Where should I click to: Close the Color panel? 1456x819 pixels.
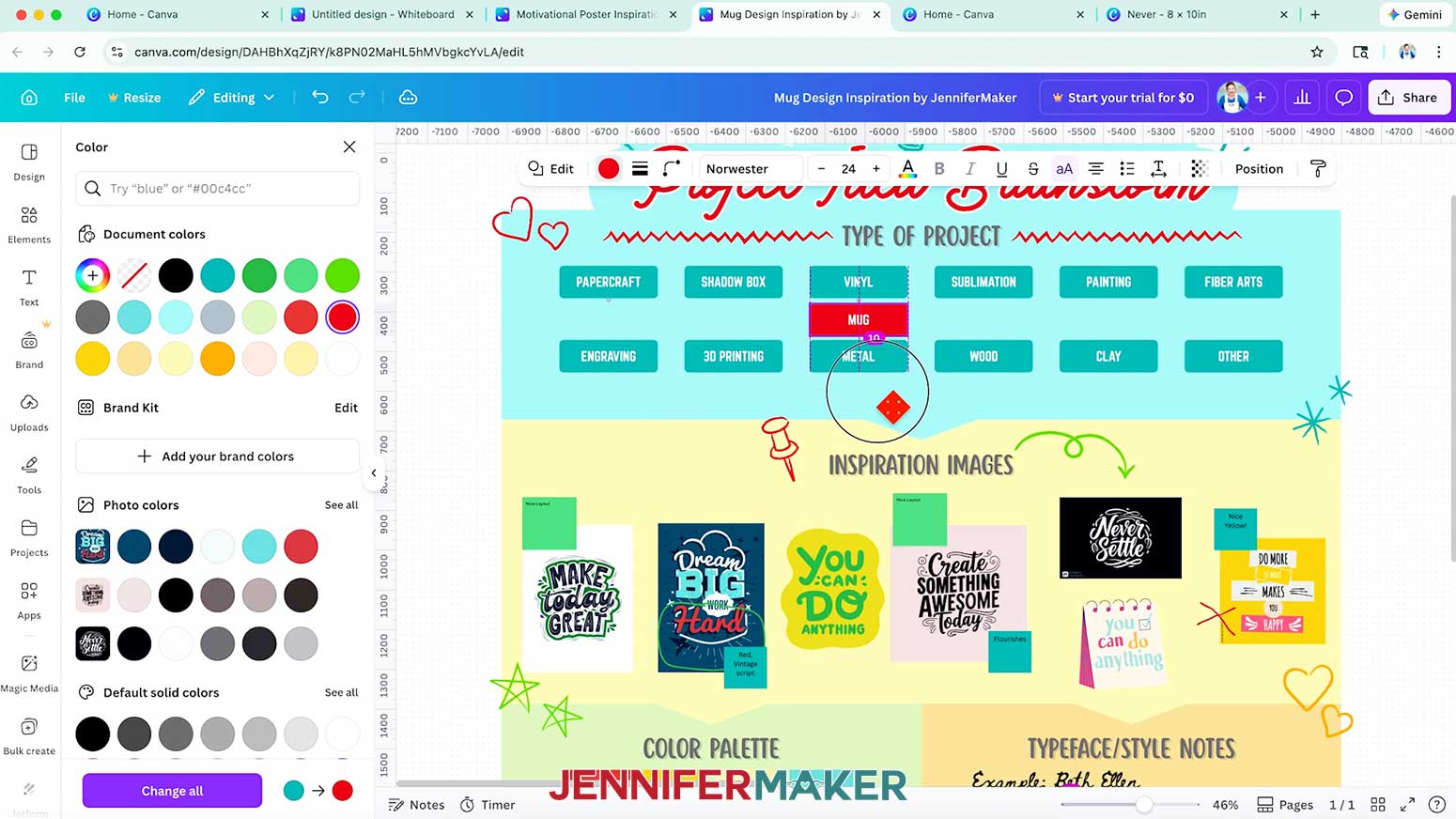[349, 147]
